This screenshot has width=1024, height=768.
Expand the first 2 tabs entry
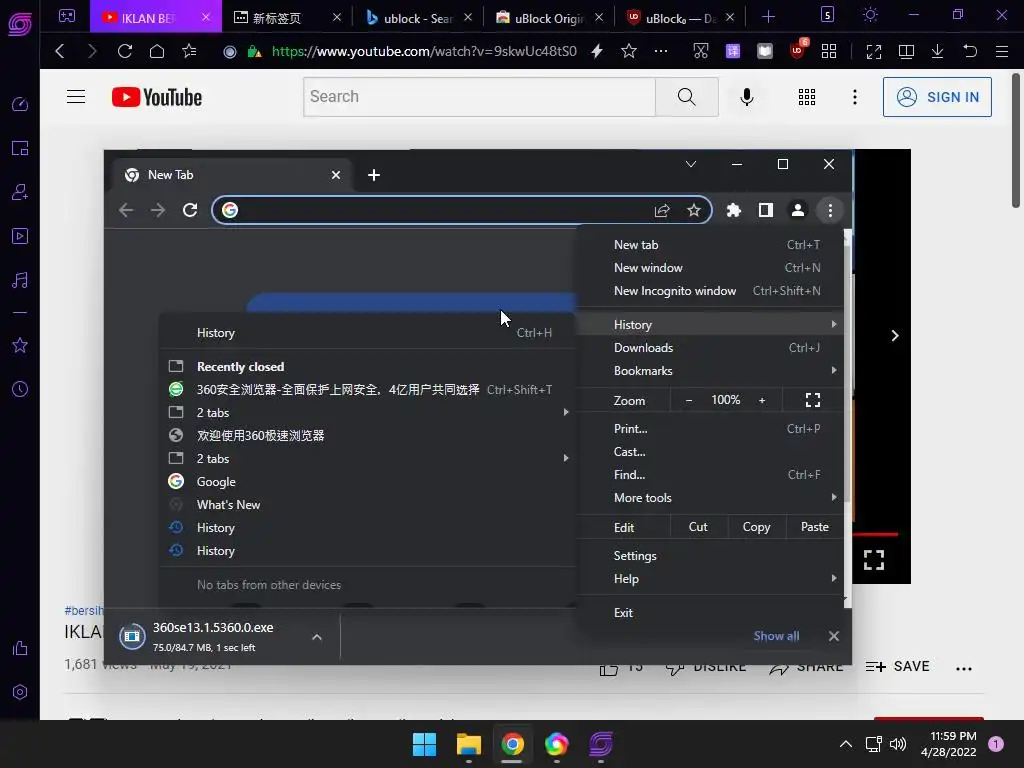(368, 413)
